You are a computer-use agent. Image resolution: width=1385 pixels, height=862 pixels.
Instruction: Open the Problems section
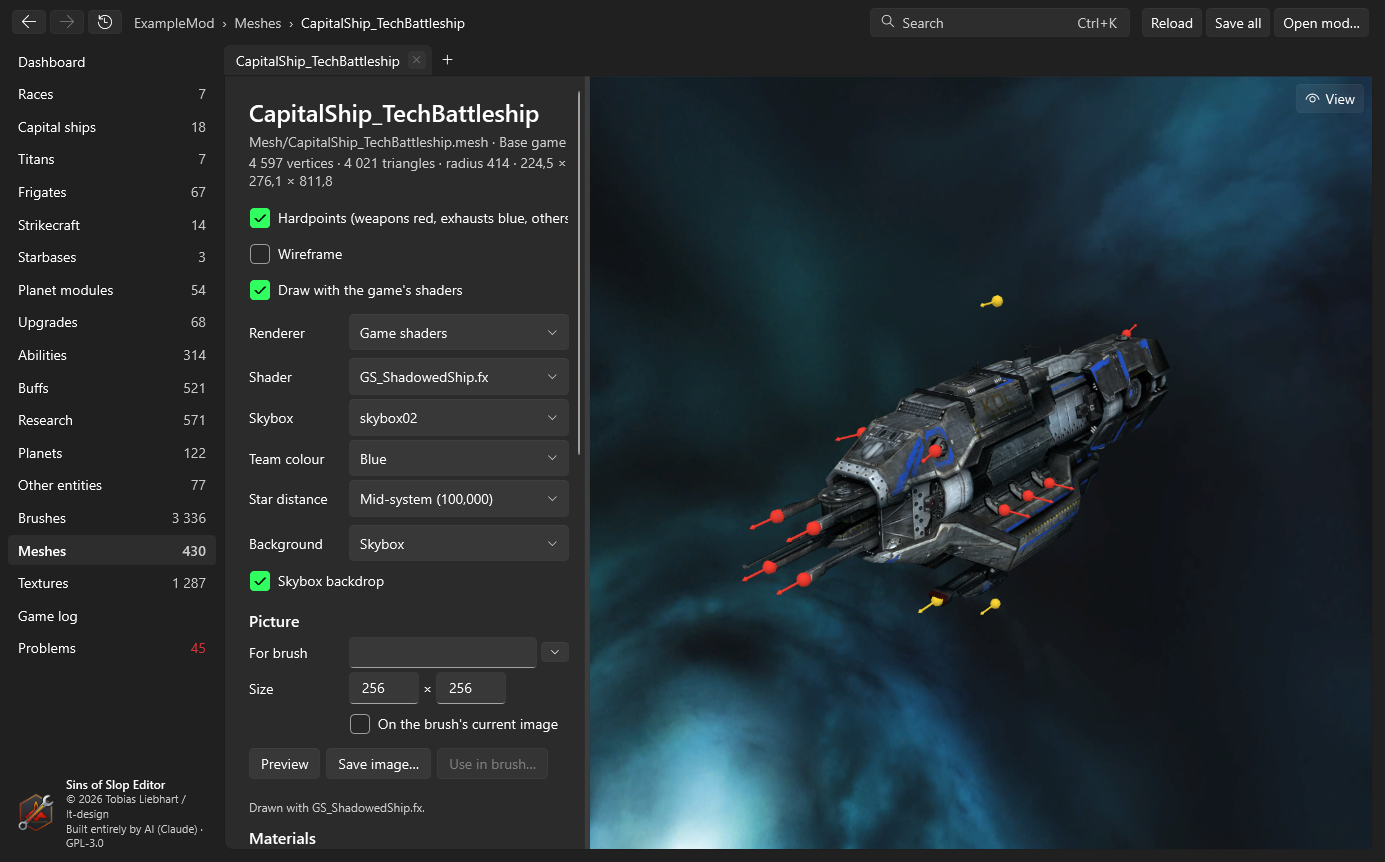click(111, 648)
